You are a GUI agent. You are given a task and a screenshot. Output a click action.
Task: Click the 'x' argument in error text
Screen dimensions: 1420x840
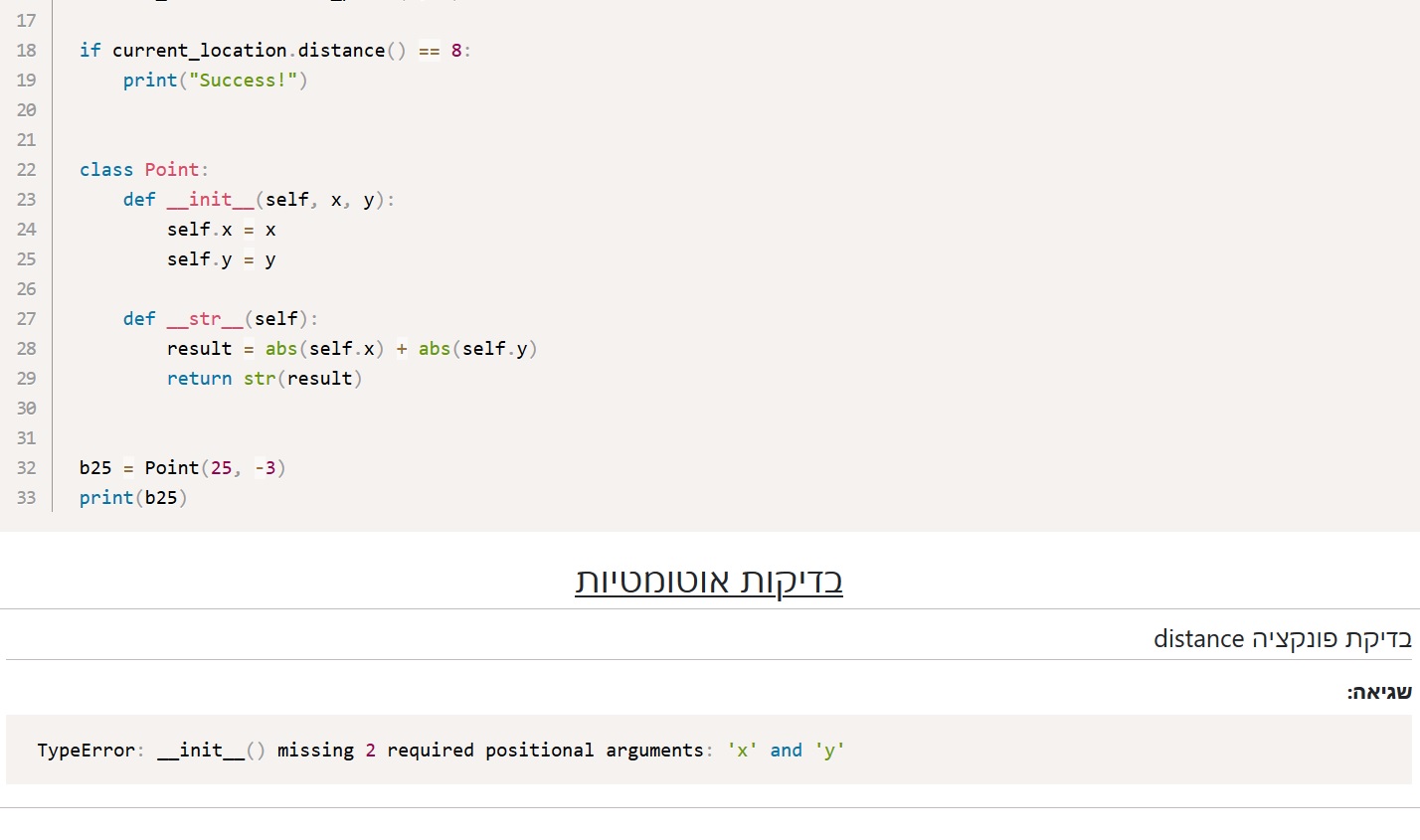pos(742,750)
